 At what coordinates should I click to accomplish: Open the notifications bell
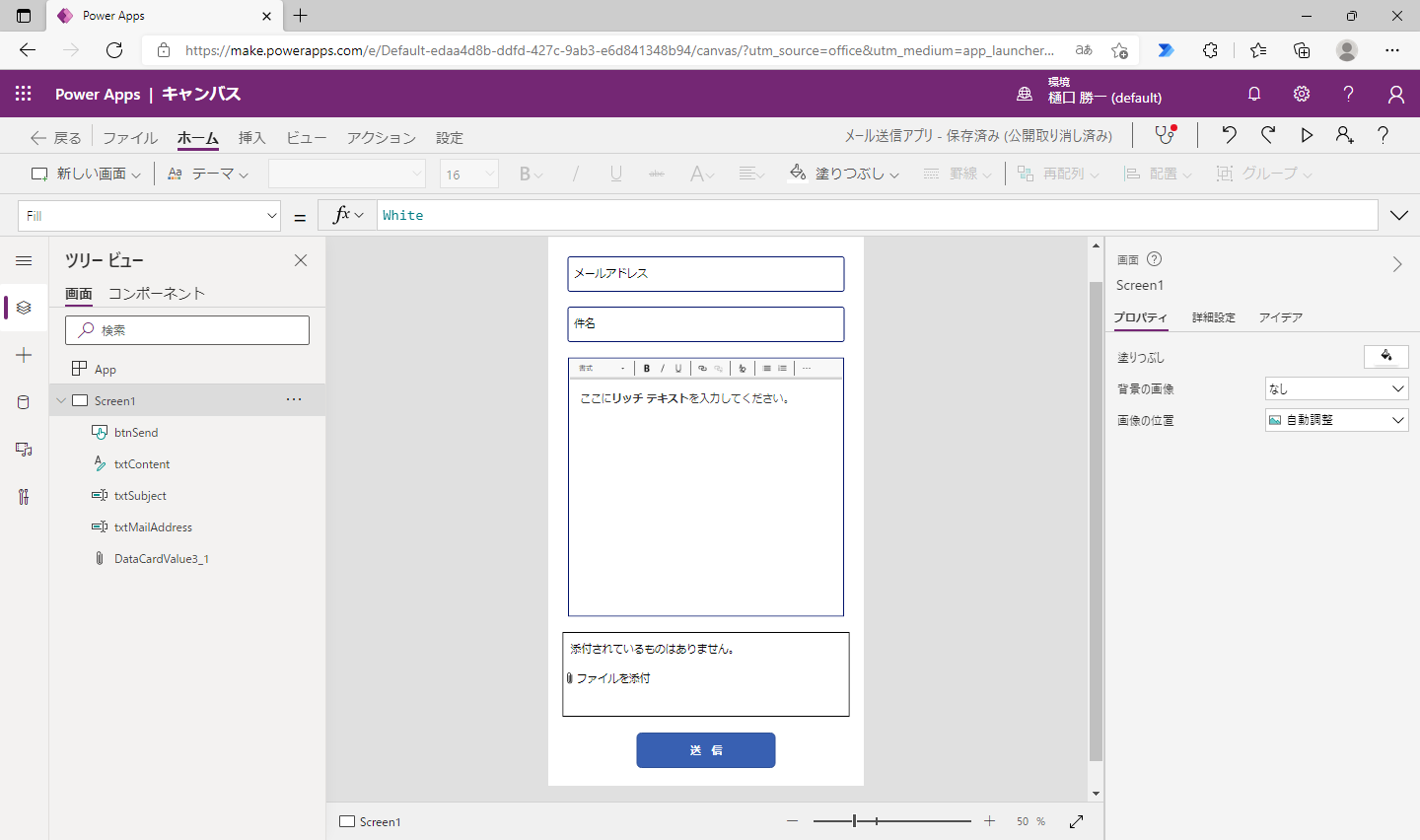coord(1254,94)
